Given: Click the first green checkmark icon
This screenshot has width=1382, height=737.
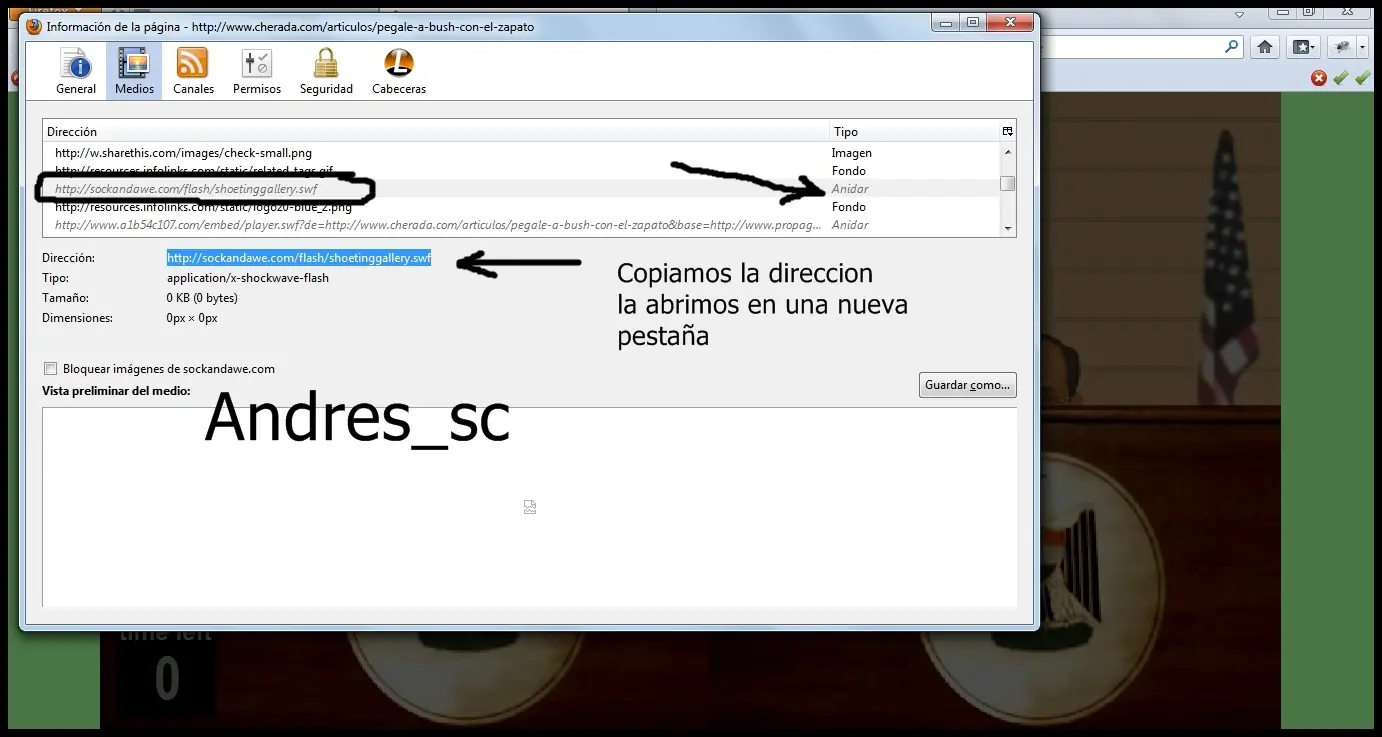Looking at the screenshot, I should (x=1341, y=78).
